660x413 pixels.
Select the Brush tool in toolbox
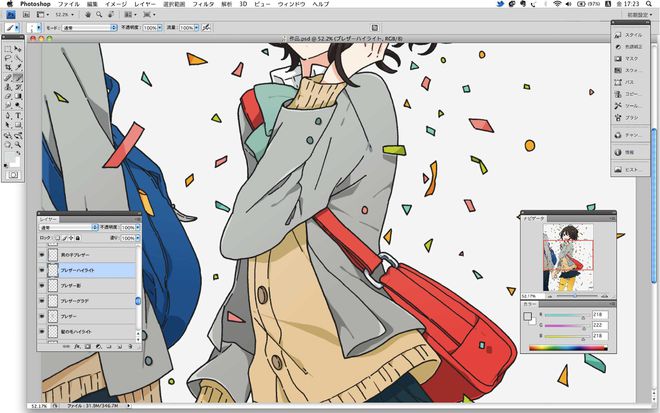point(18,77)
